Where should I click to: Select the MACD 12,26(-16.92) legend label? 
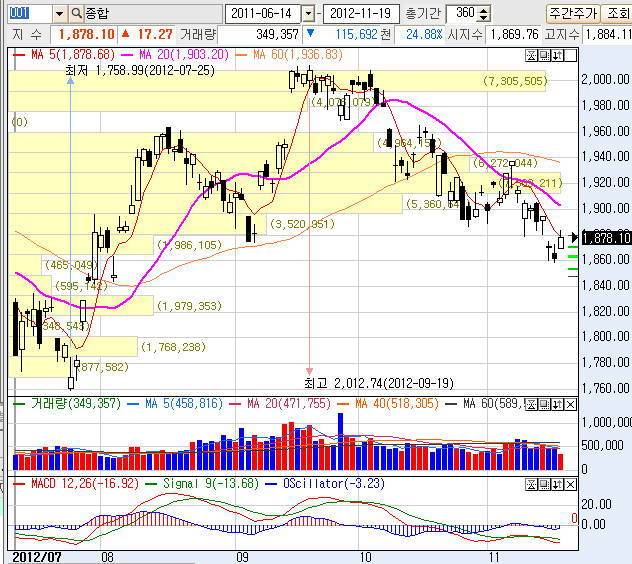pos(85,483)
